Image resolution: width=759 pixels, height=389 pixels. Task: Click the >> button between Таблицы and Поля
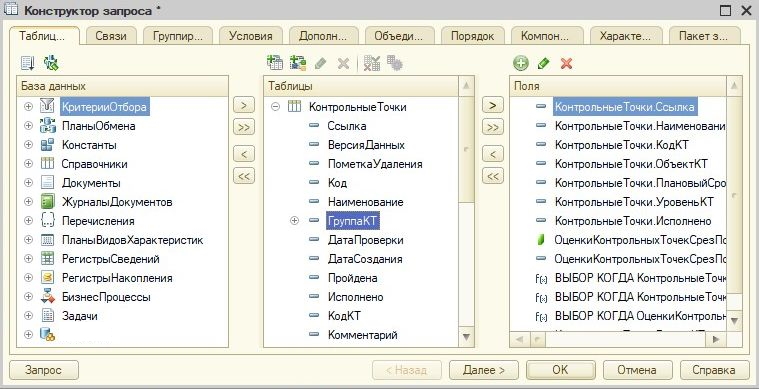[x=493, y=127]
